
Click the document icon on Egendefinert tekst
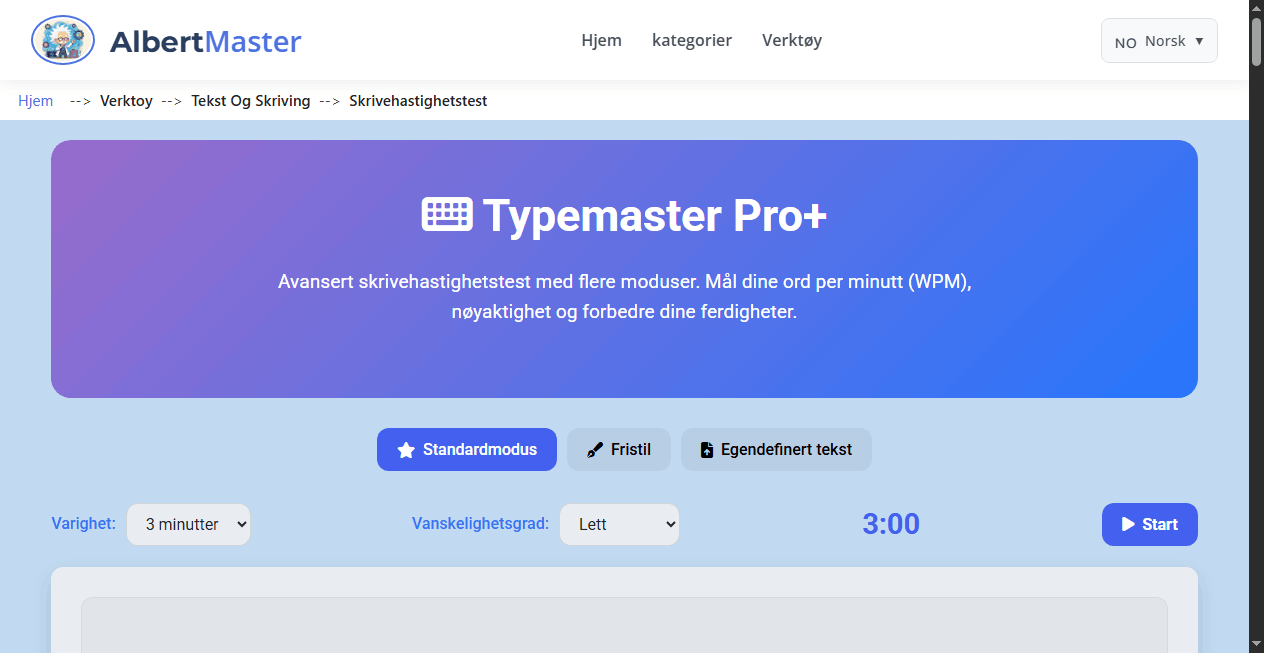coord(706,449)
